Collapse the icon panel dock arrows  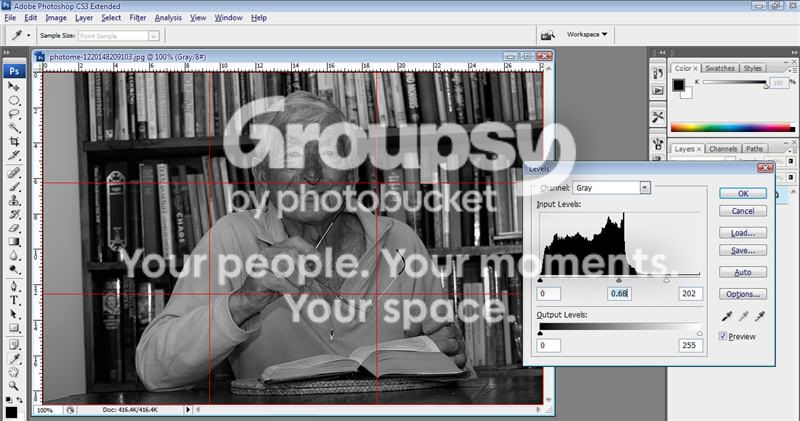tap(662, 52)
